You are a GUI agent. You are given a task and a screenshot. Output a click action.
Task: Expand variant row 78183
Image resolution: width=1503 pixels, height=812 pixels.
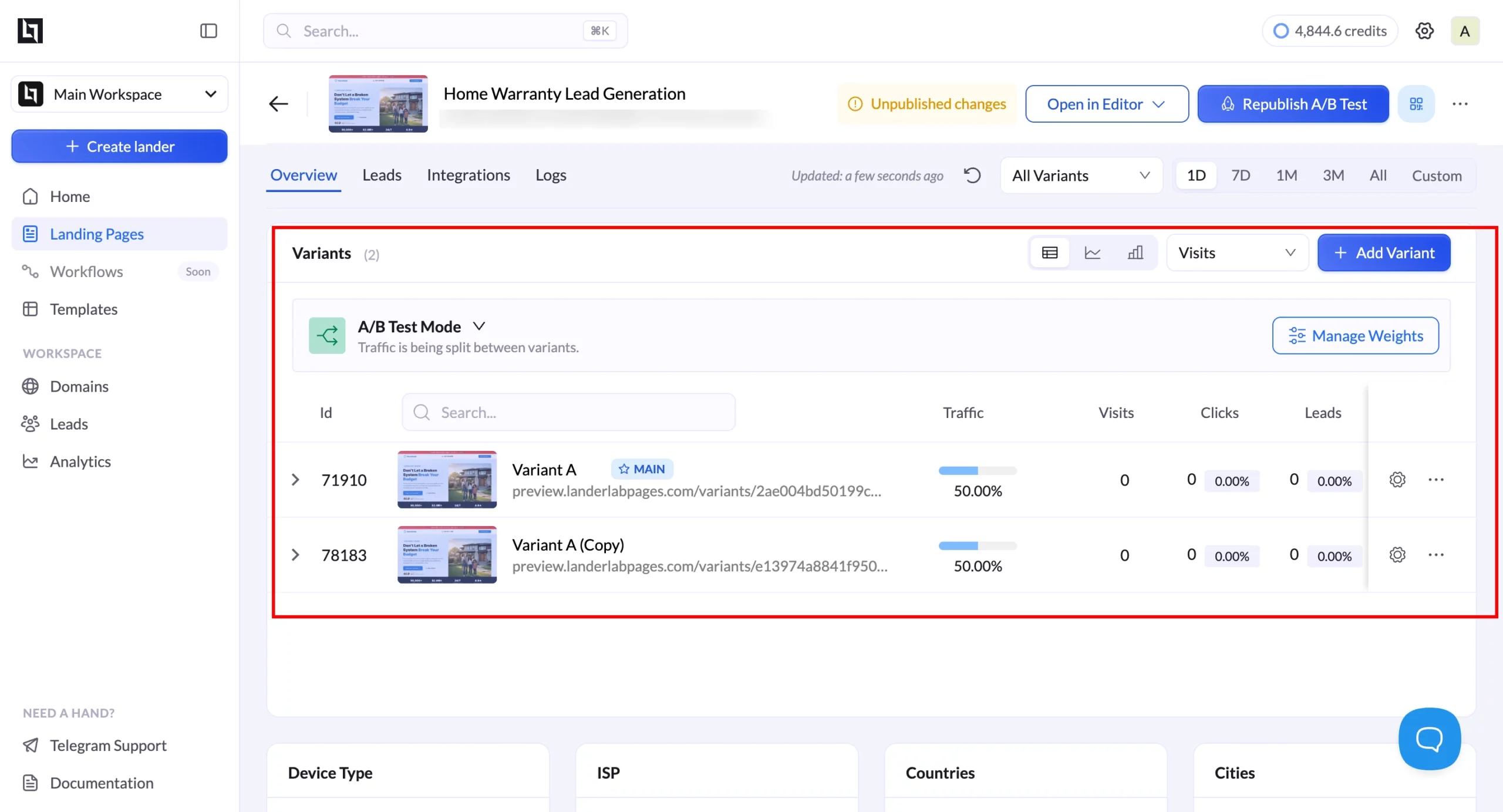tap(295, 555)
